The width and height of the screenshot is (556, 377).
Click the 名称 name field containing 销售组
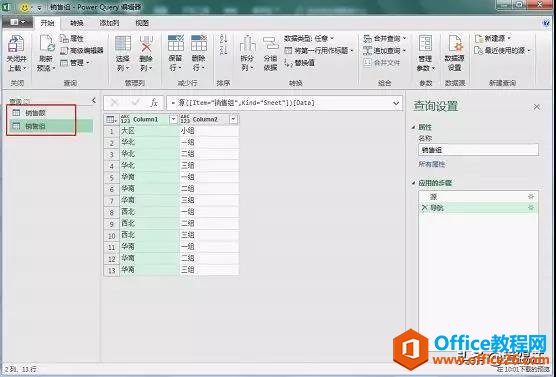(478, 150)
